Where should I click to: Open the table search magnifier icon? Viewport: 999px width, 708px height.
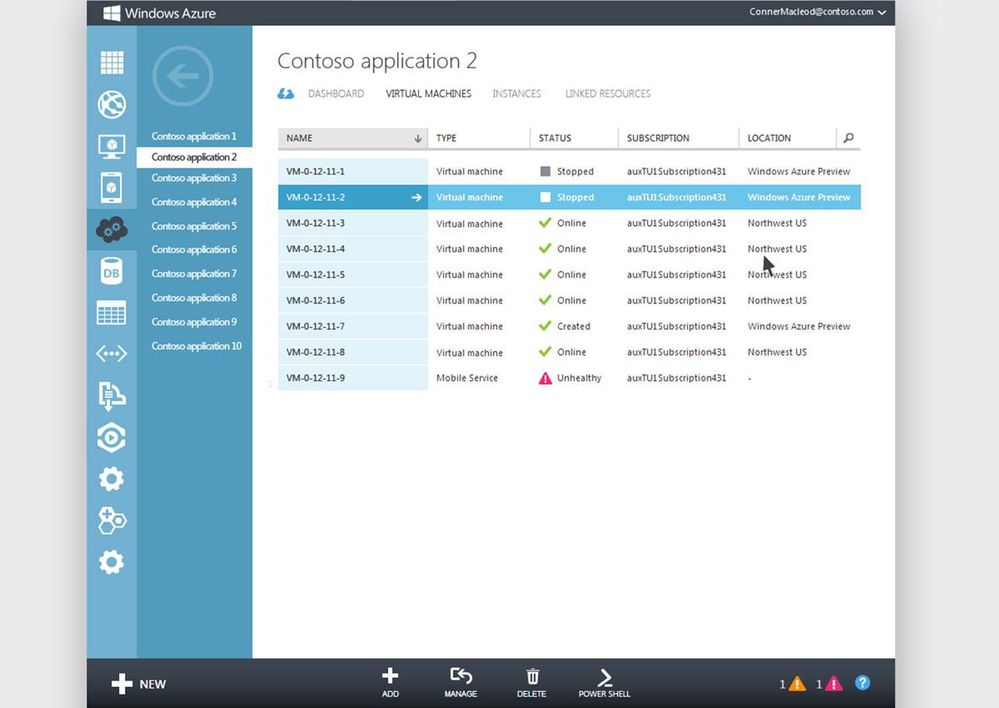(x=849, y=138)
